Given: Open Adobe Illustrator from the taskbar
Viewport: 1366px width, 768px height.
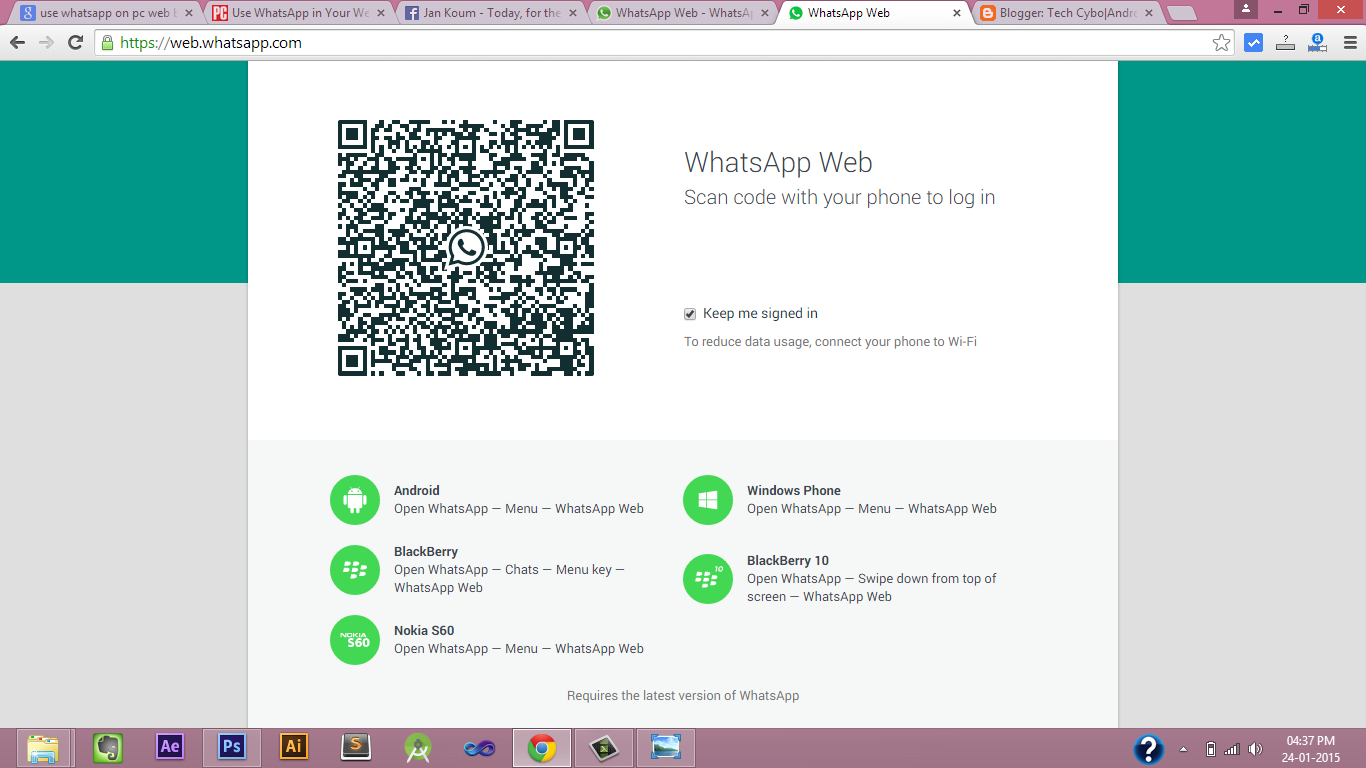Looking at the screenshot, I should point(293,747).
